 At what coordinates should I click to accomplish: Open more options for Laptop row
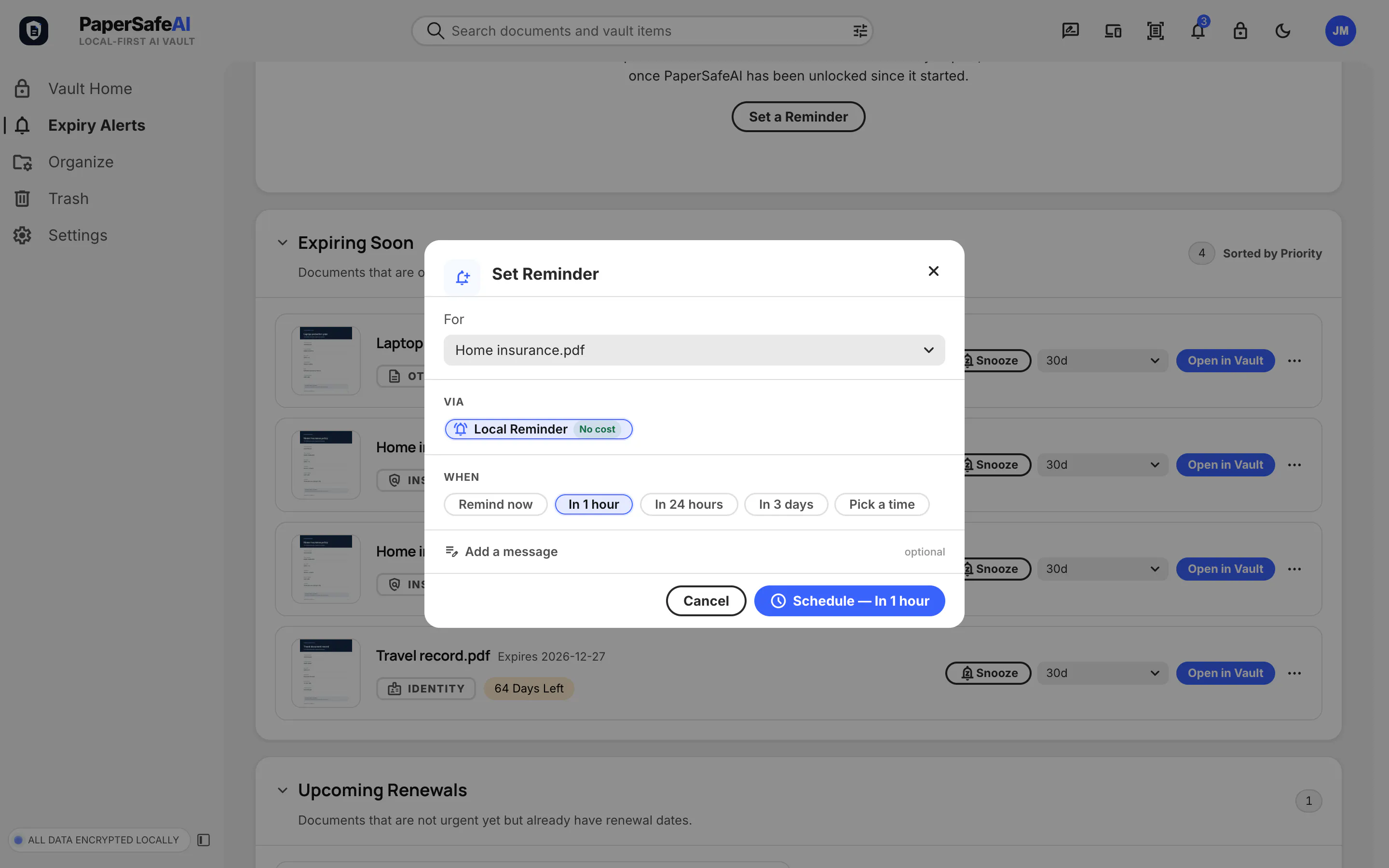click(x=1294, y=361)
